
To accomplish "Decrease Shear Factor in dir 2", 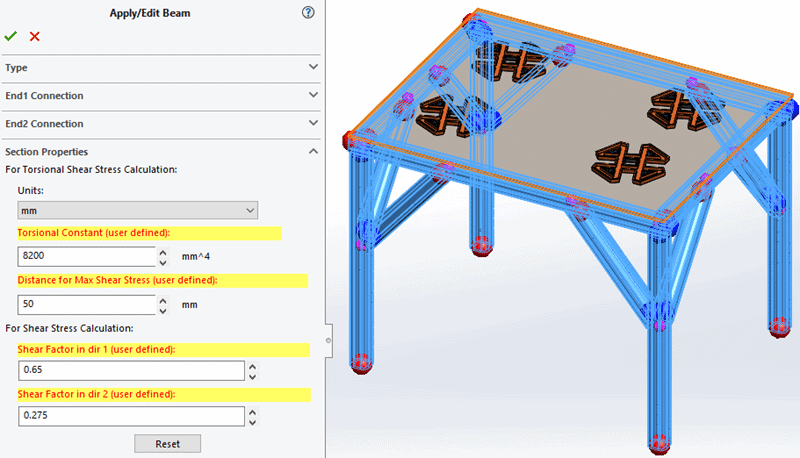I will click(x=253, y=423).
